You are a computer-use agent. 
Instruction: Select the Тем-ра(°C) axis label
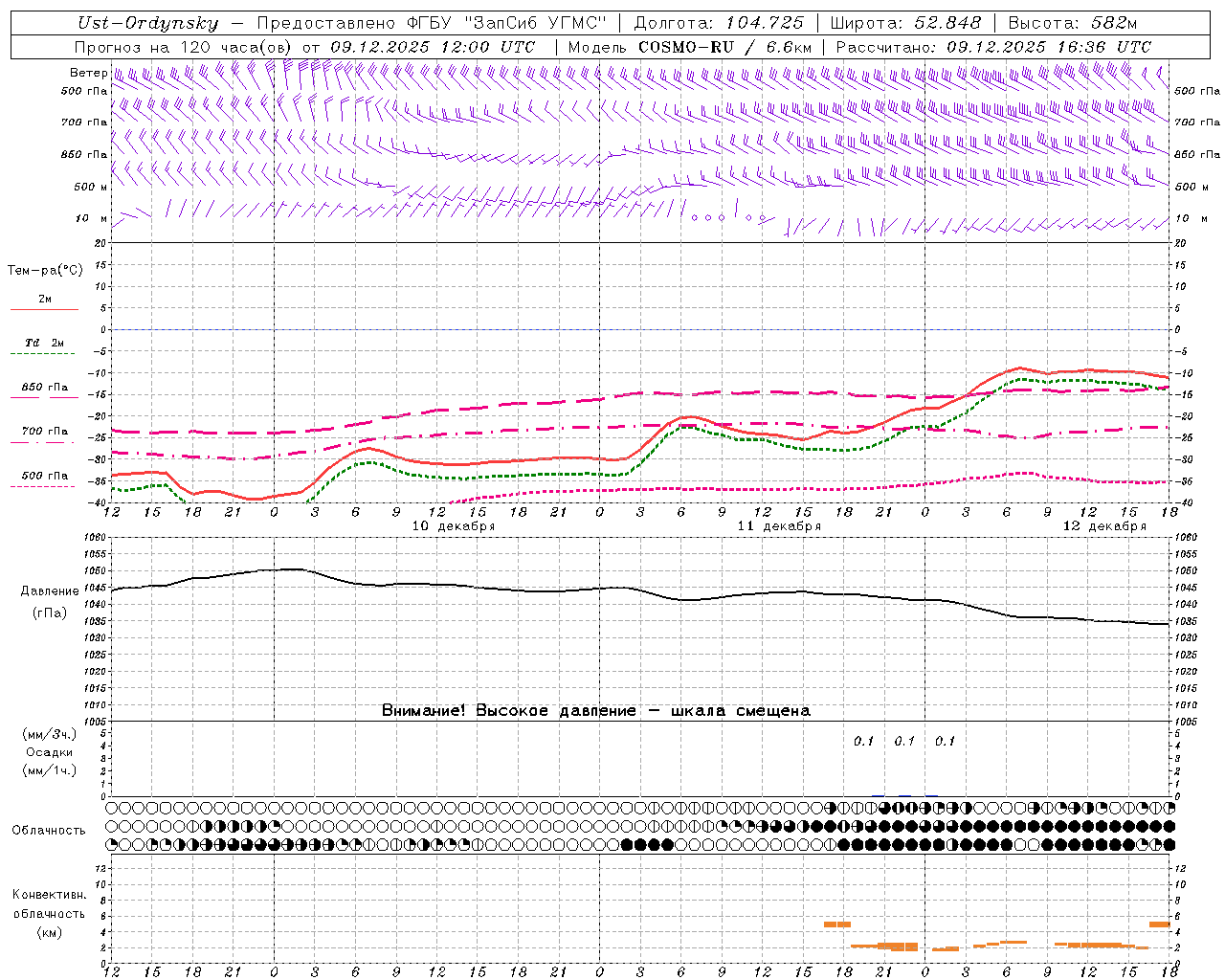click(45, 271)
